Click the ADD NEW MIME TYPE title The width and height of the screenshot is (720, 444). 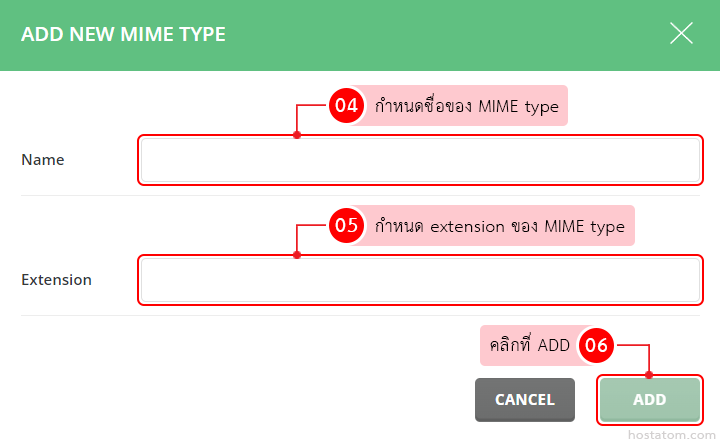(x=123, y=35)
